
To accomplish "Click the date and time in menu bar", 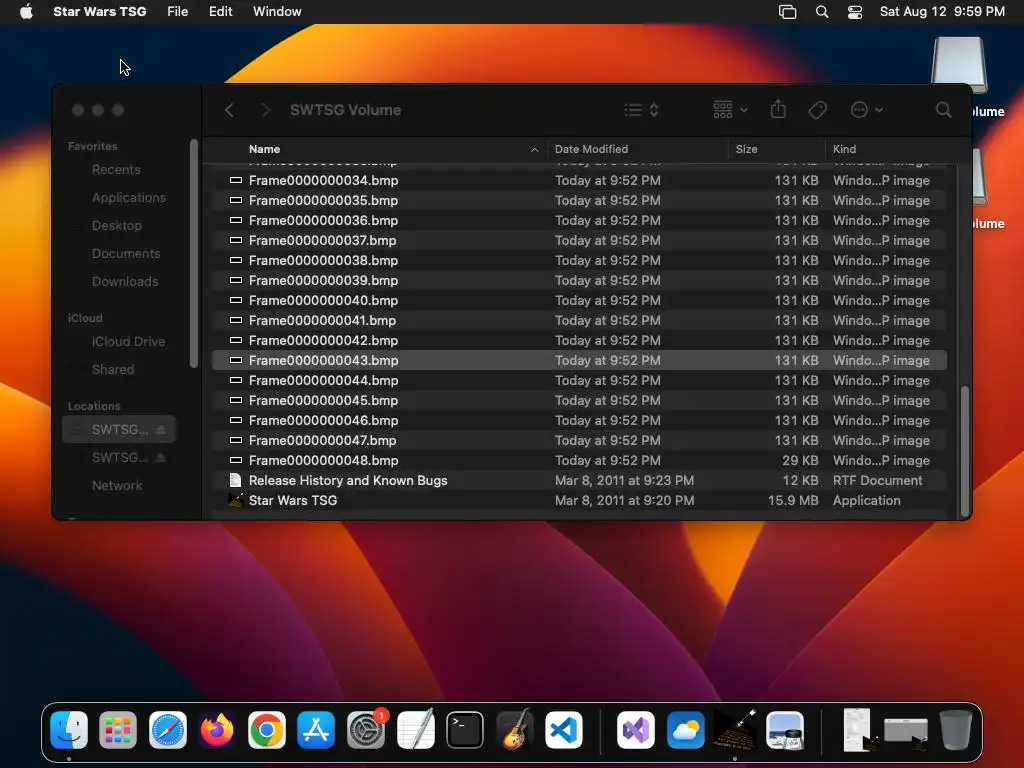I will [942, 12].
